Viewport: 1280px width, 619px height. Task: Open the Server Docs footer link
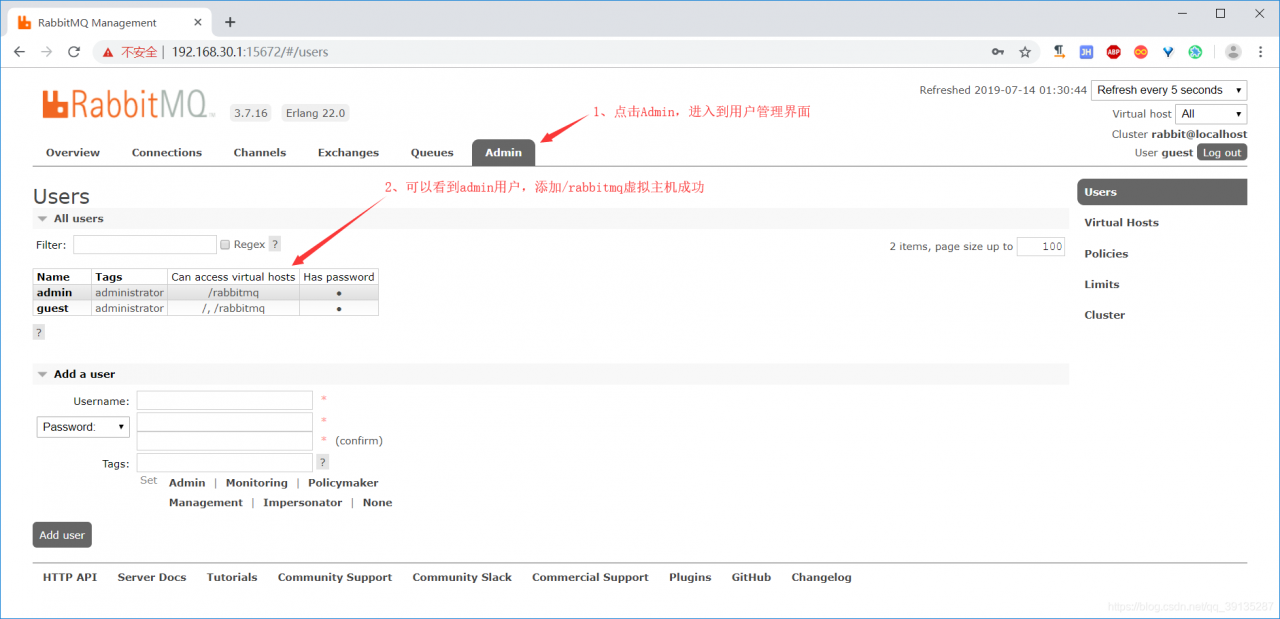152,578
